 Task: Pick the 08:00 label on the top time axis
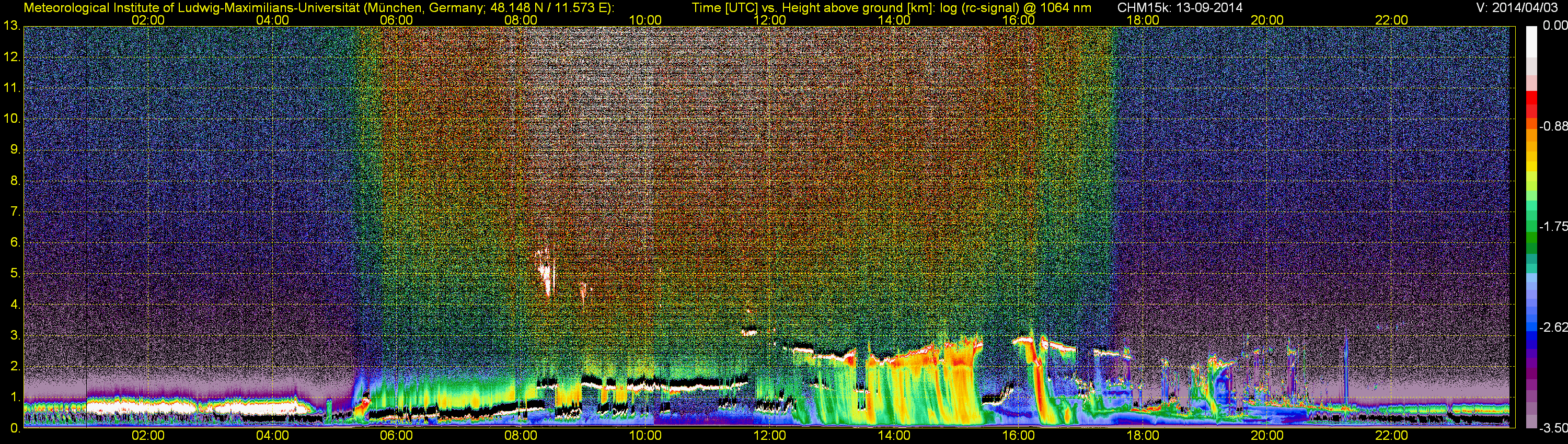521,20
